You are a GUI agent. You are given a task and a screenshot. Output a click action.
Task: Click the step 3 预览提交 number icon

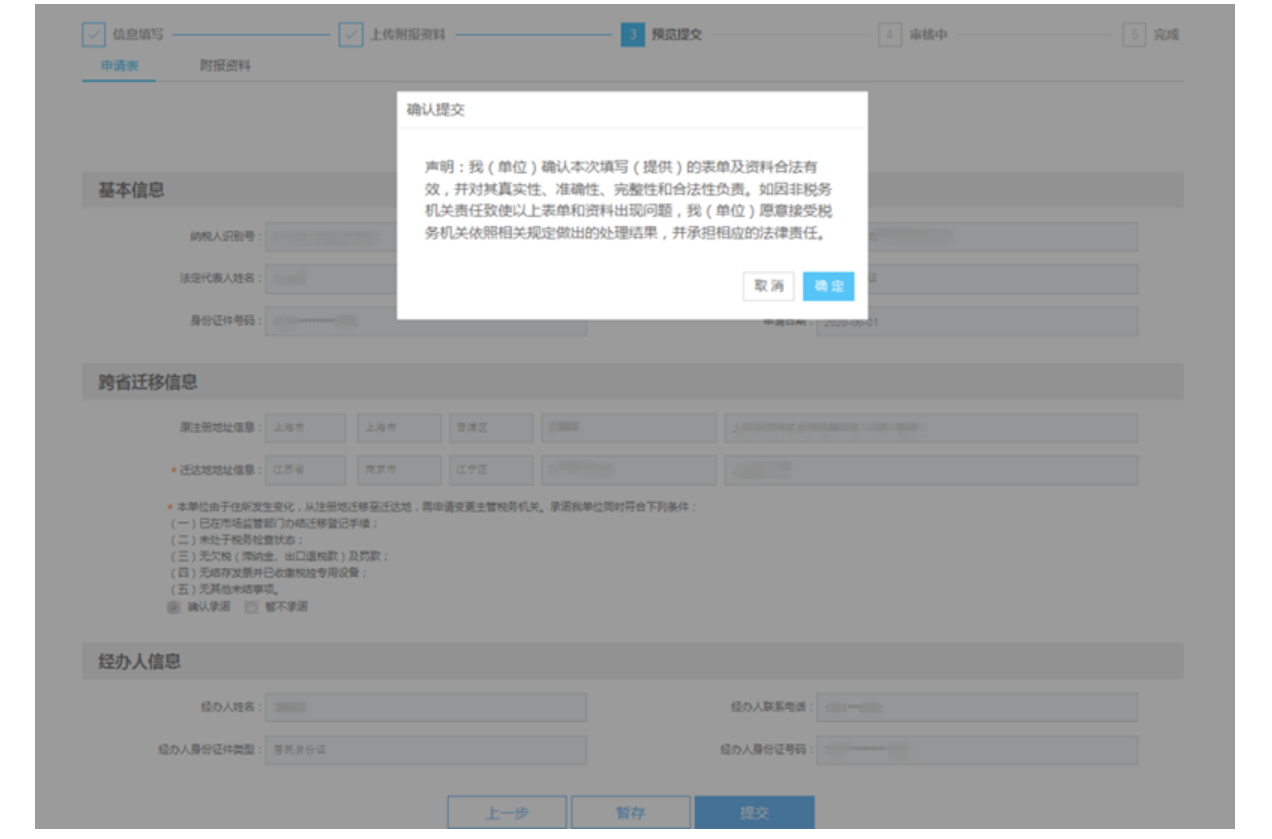coord(632,35)
